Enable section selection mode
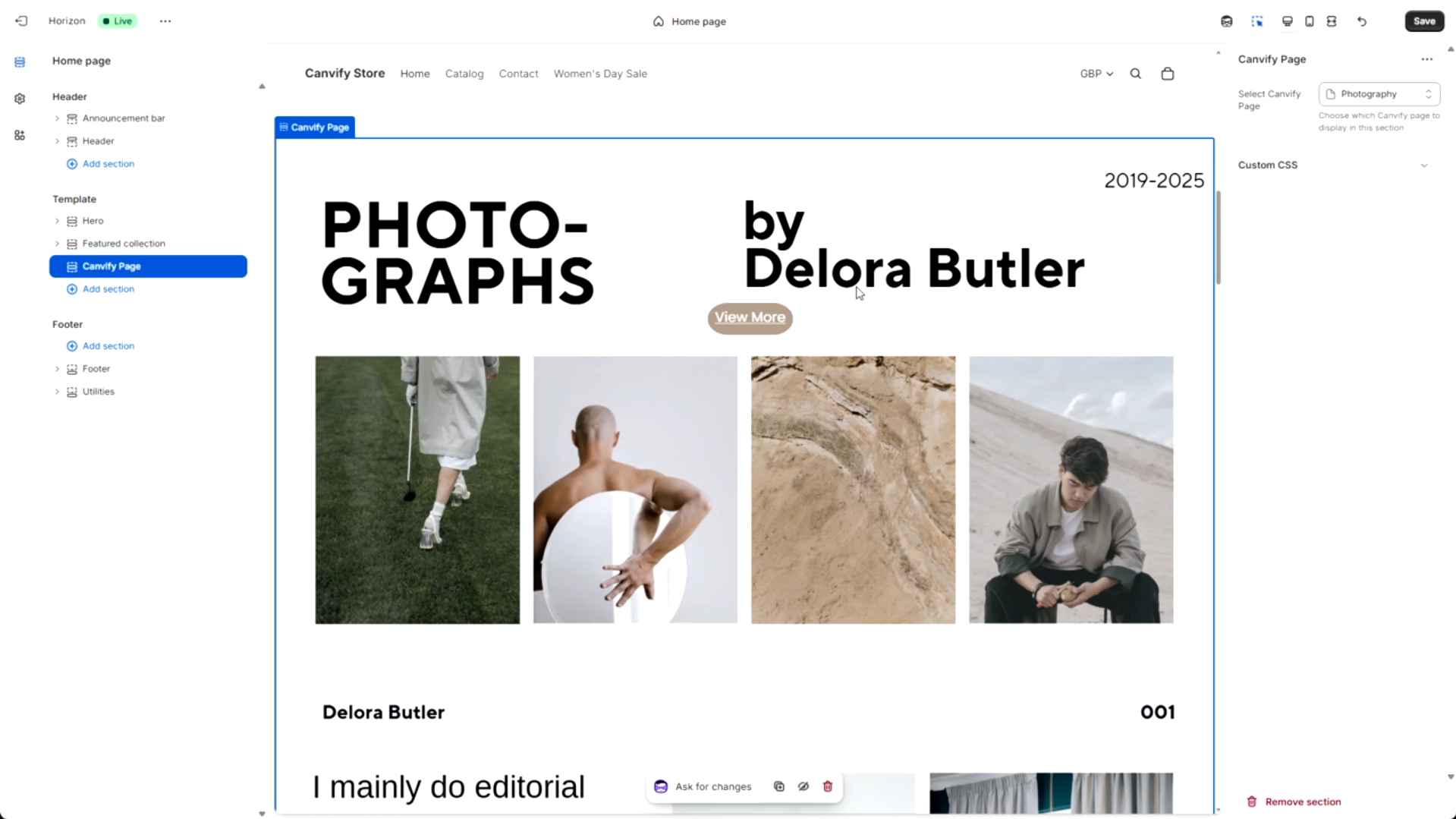The height and width of the screenshot is (819, 1456). pyautogui.click(x=1256, y=21)
